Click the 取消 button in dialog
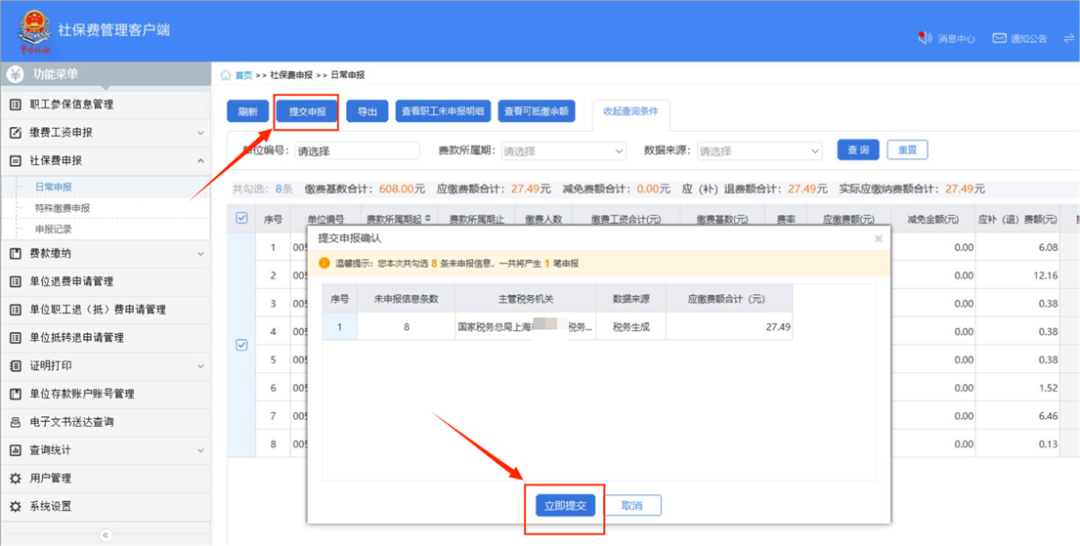 [632, 506]
